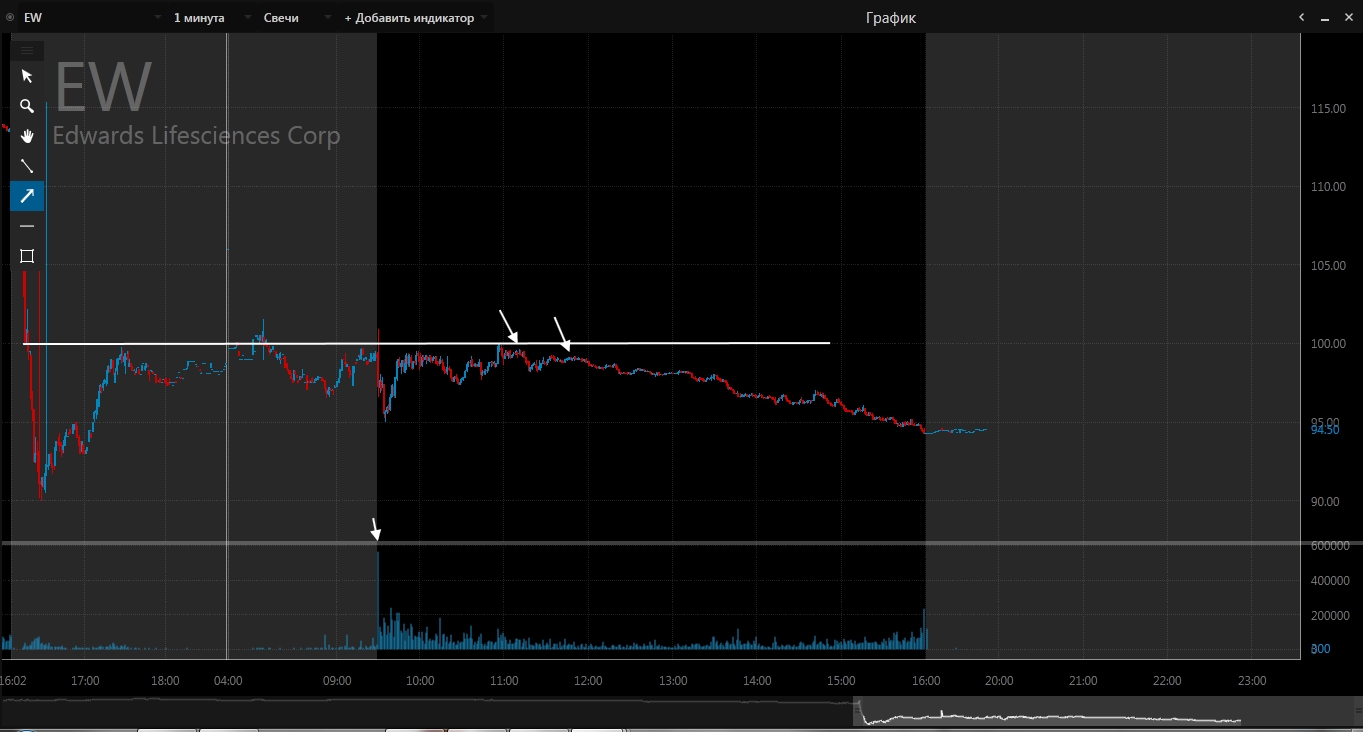1363x732 pixels.
Task: Click the 94.50 current price label
Action: pyautogui.click(x=1324, y=429)
